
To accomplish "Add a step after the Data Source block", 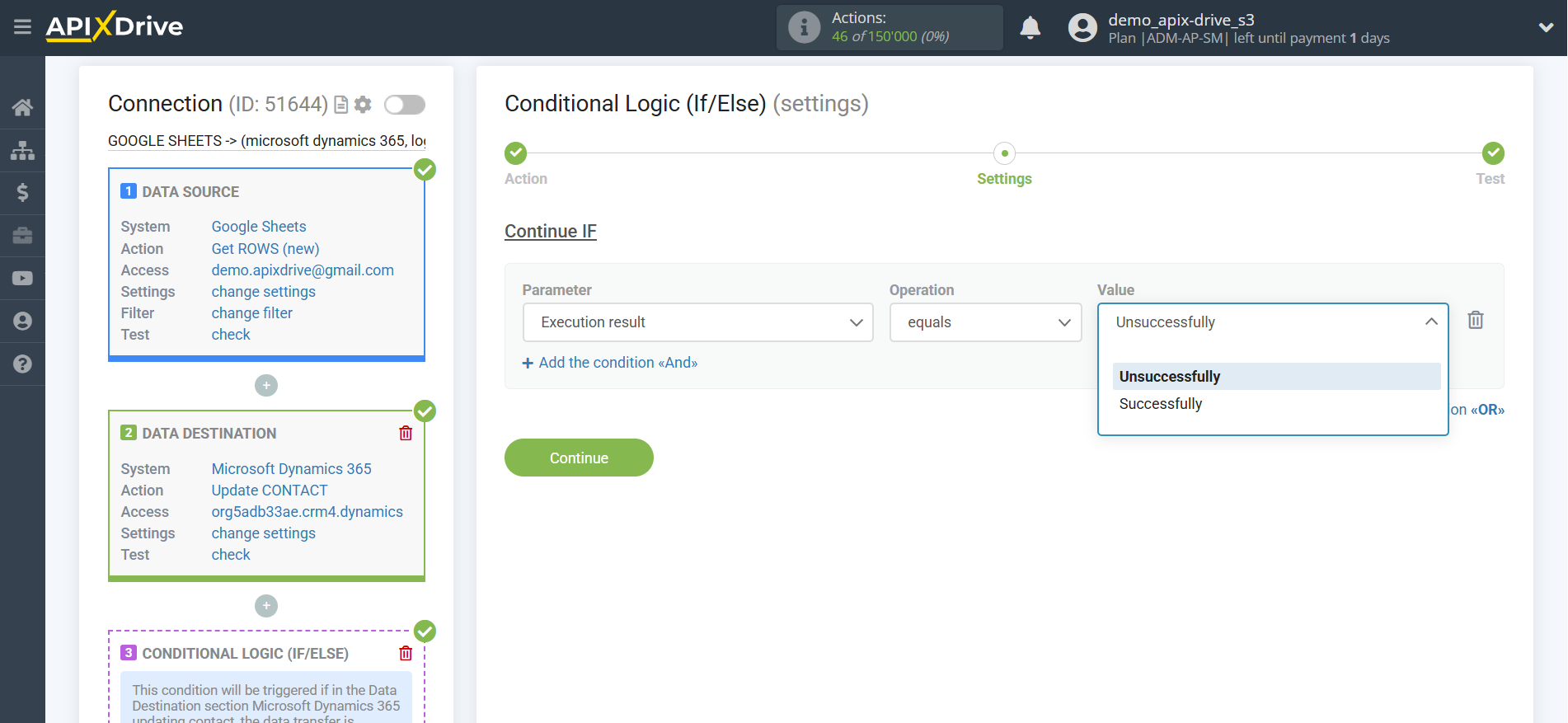I will pos(266,386).
